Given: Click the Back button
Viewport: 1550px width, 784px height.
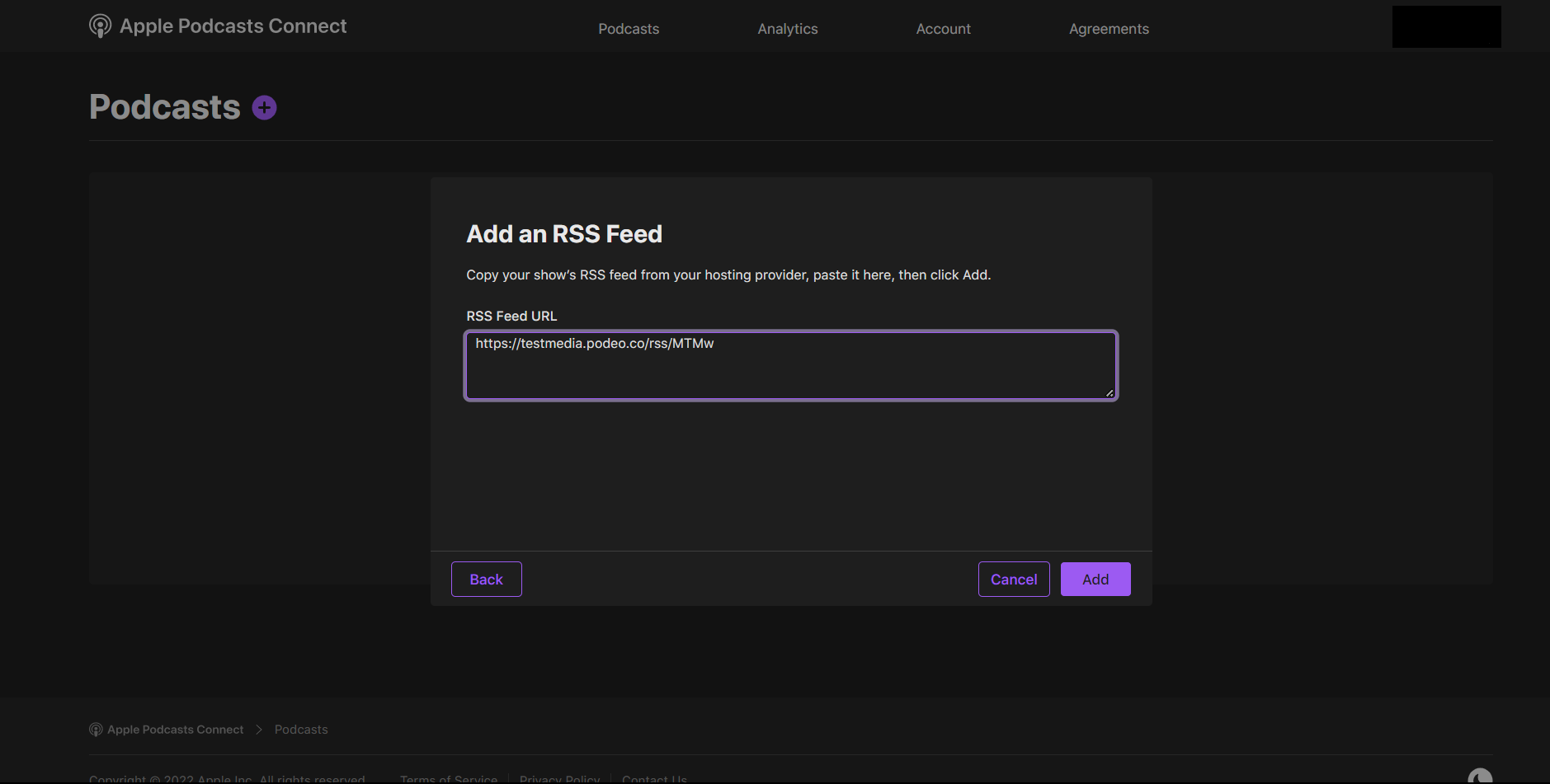Looking at the screenshot, I should pos(487,580).
